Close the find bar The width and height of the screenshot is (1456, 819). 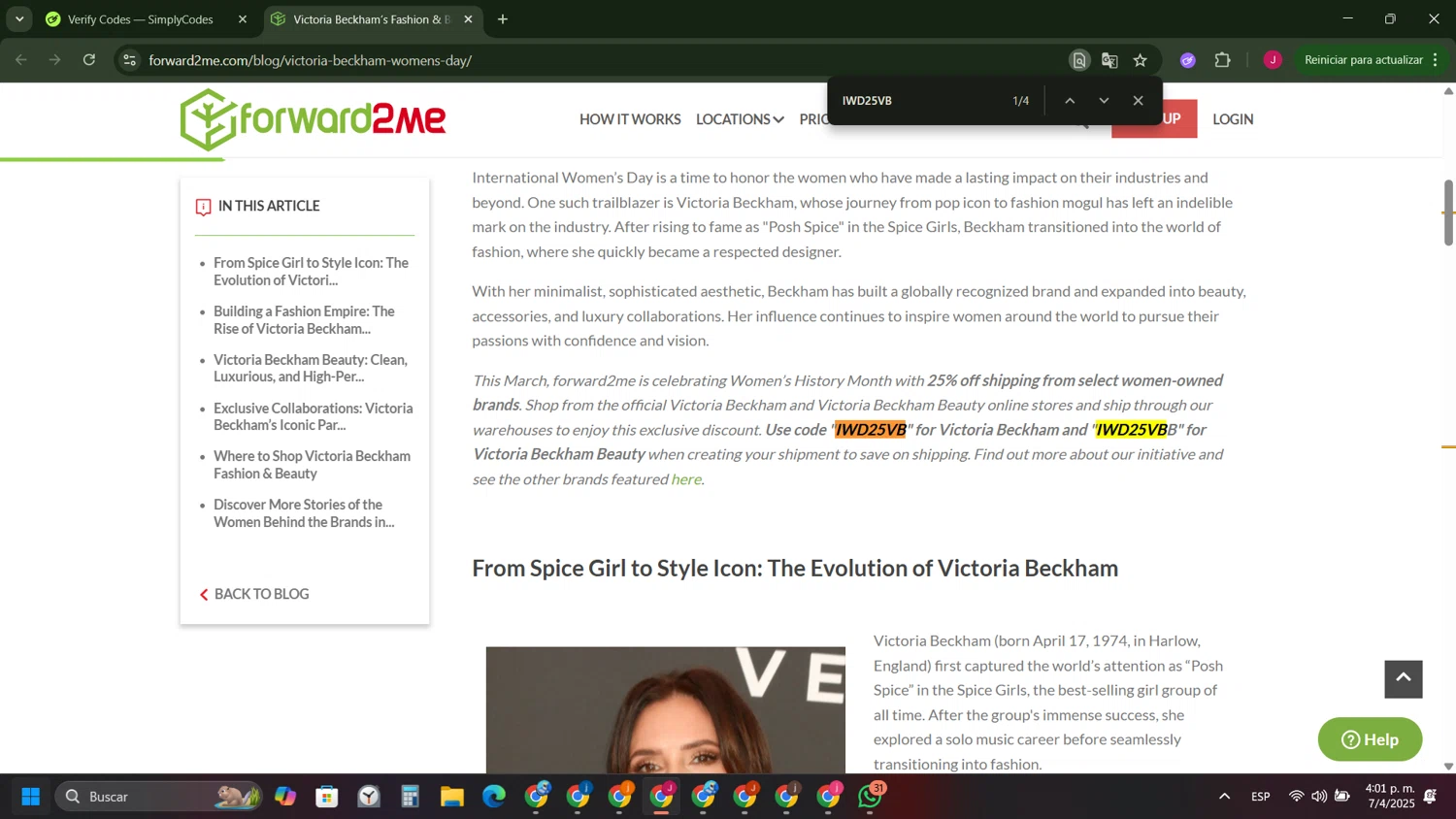1139,101
